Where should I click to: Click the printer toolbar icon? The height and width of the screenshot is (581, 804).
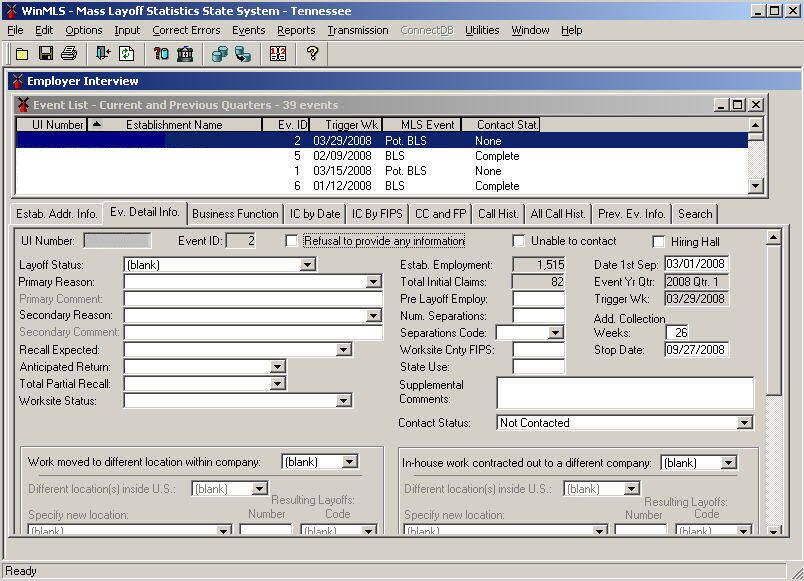68,54
